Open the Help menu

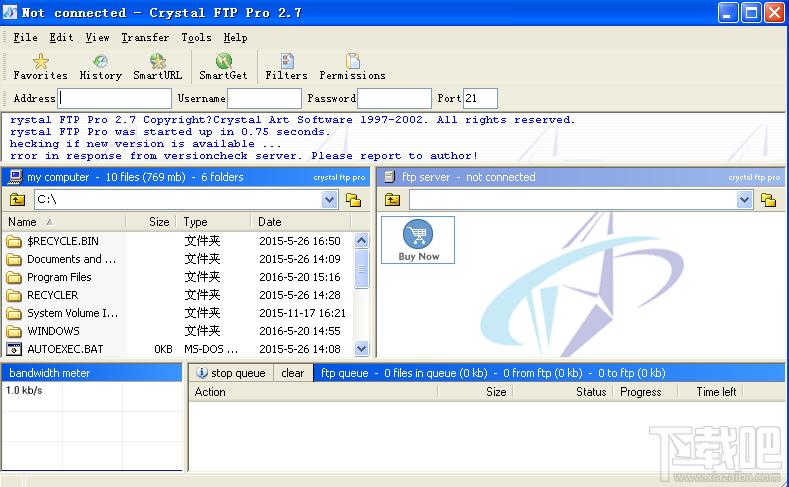pos(235,37)
